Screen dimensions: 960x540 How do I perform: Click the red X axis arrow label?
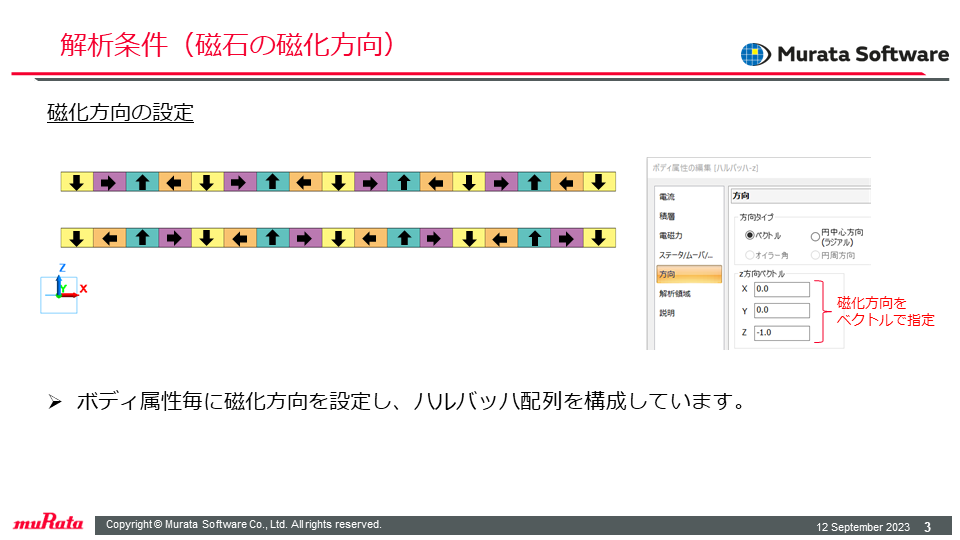click(83, 288)
